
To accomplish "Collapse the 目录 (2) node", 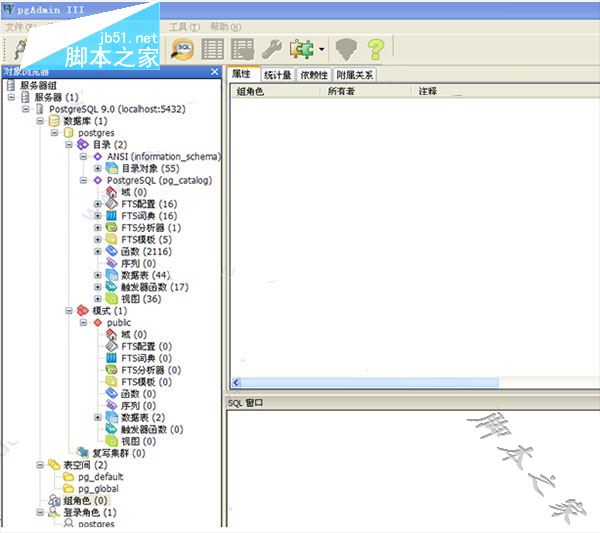I will 69,145.
